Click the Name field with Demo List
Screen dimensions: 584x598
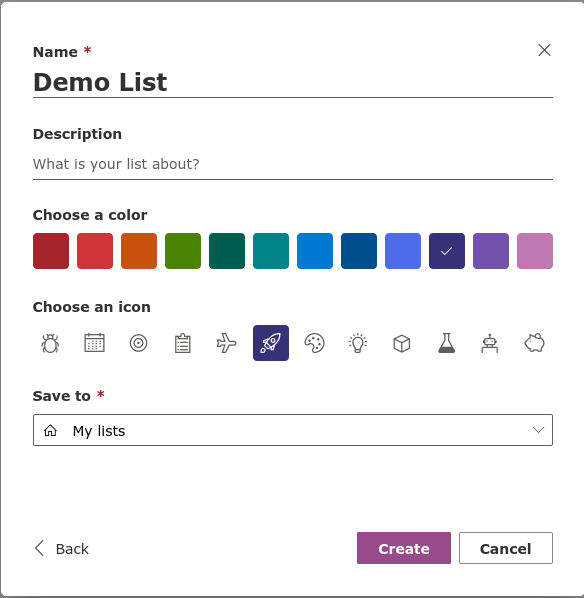click(293, 82)
